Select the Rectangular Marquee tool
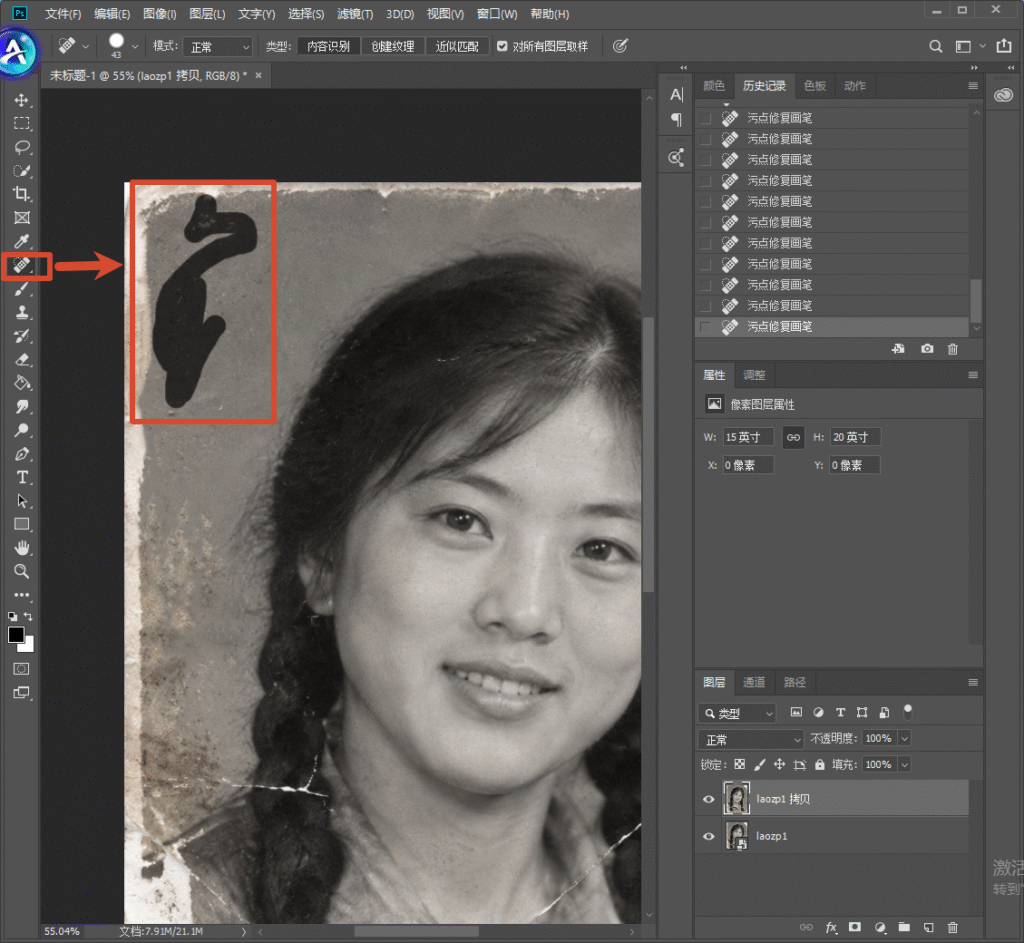The height and width of the screenshot is (943, 1024). pyautogui.click(x=22, y=123)
